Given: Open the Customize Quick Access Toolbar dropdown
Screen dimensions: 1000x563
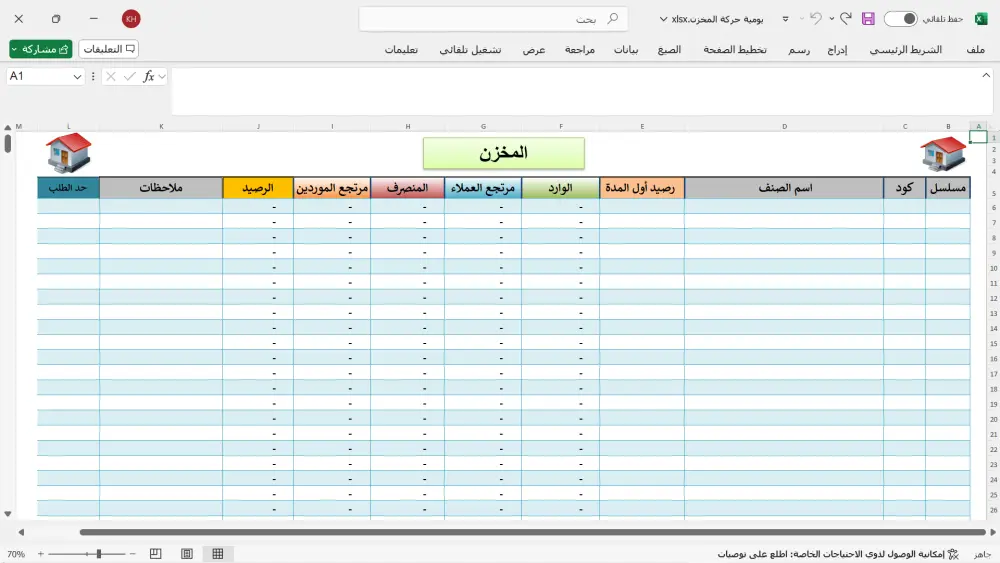Looking at the screenshot, I should (785, 19).
